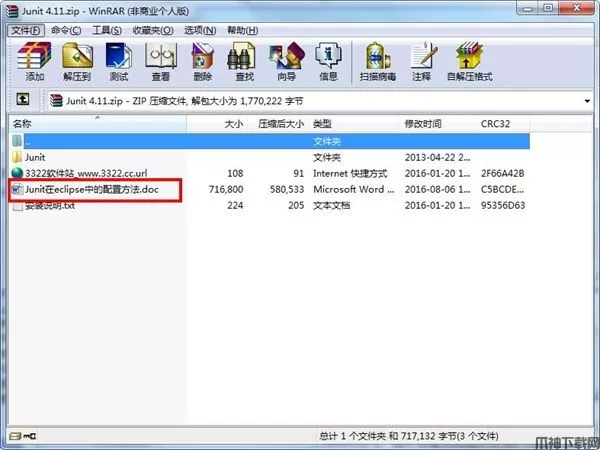The height and width of the screenshot is (450, 600).
Task: Click the globe icon of 3322软件站 url file
Action: [x=17, y=173]
